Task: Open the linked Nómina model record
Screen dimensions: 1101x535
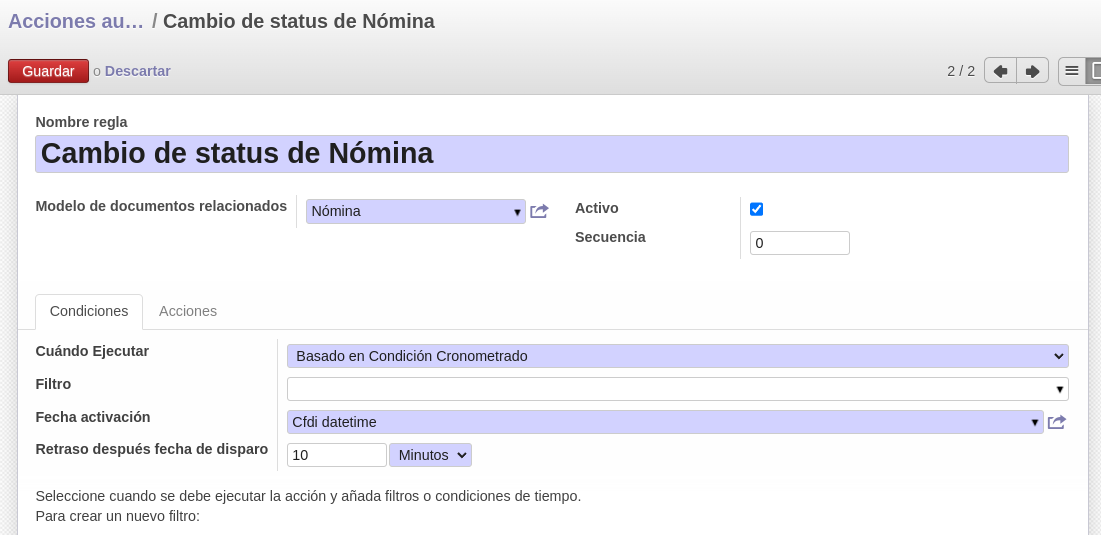Action: (539, 211)
